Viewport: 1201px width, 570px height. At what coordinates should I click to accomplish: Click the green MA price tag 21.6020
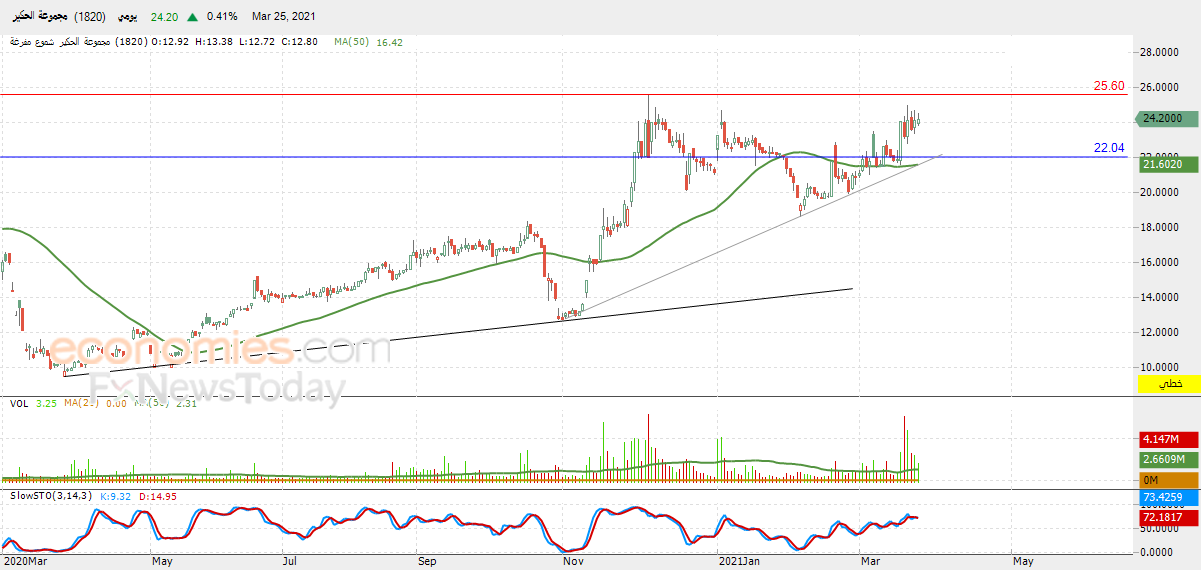[1167, 164]
